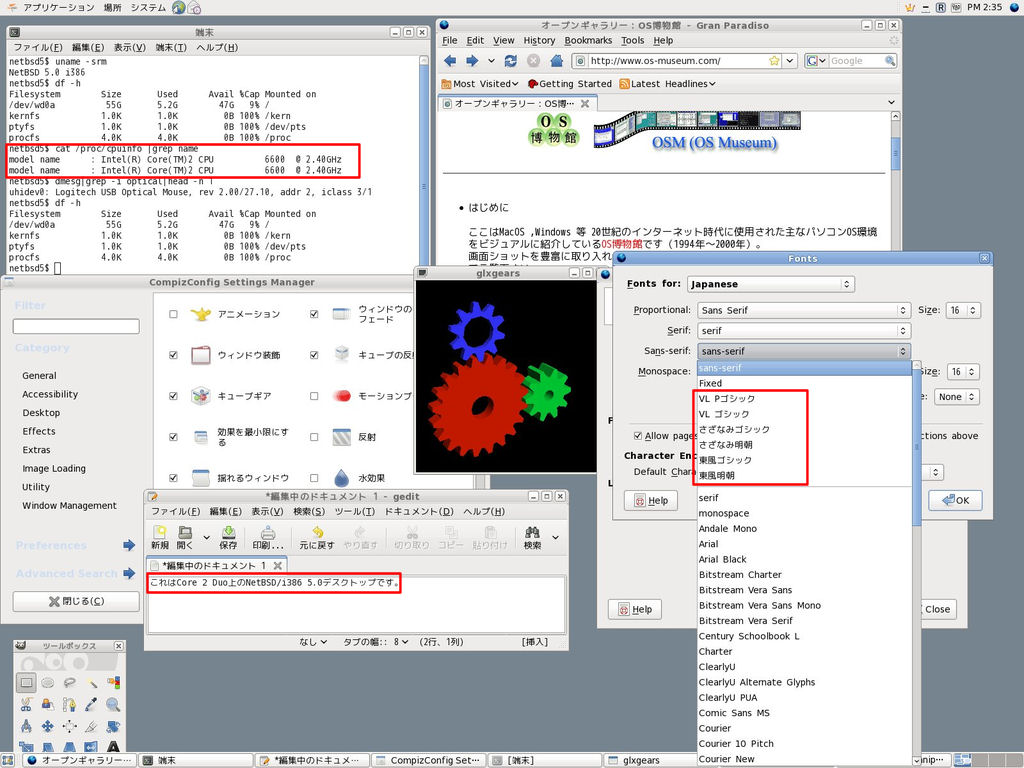Screen dimensions: 1024x768
Task: Click 閉じる(C) in CompizConfig Settings Manager
Action: point(76,601)
